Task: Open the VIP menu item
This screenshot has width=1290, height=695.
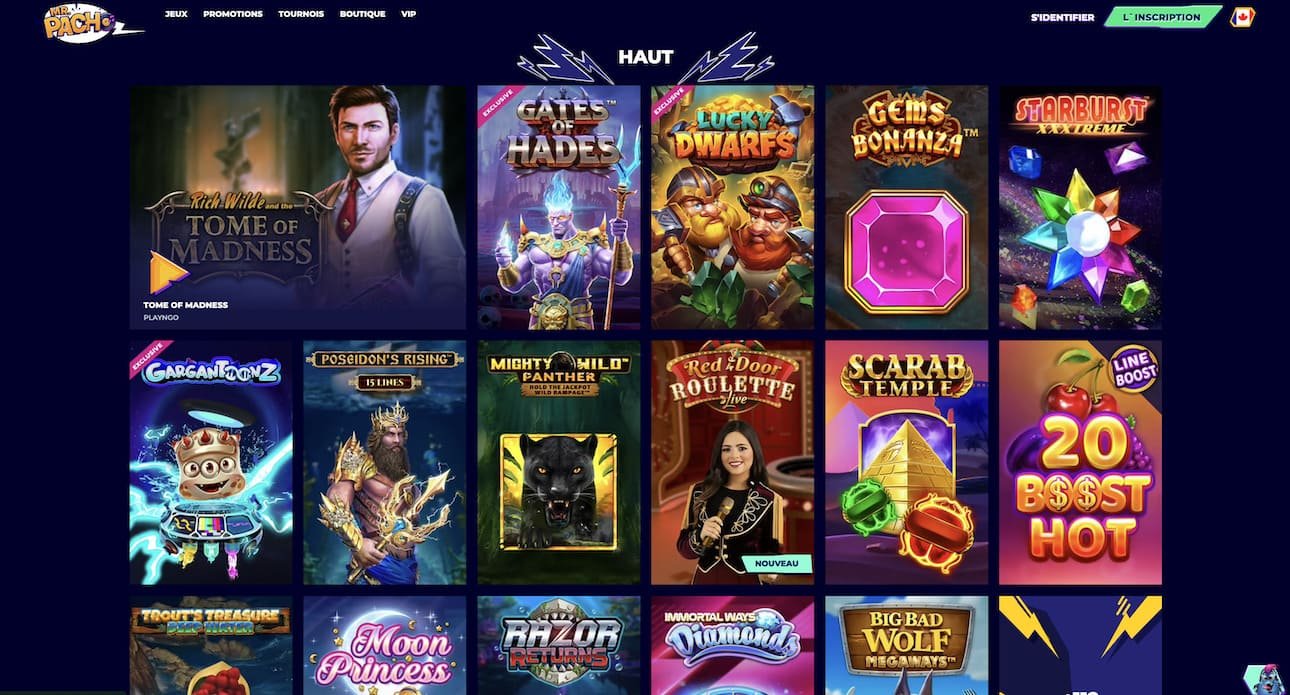Action: click(408, 14)
